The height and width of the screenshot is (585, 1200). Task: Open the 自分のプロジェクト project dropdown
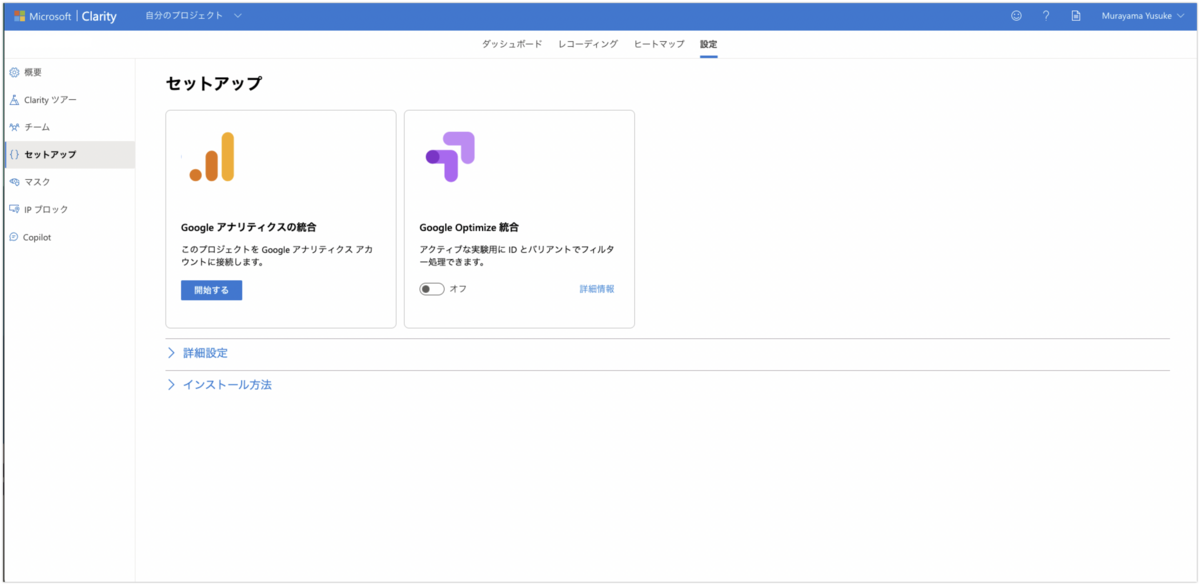[x=193, y=16]
